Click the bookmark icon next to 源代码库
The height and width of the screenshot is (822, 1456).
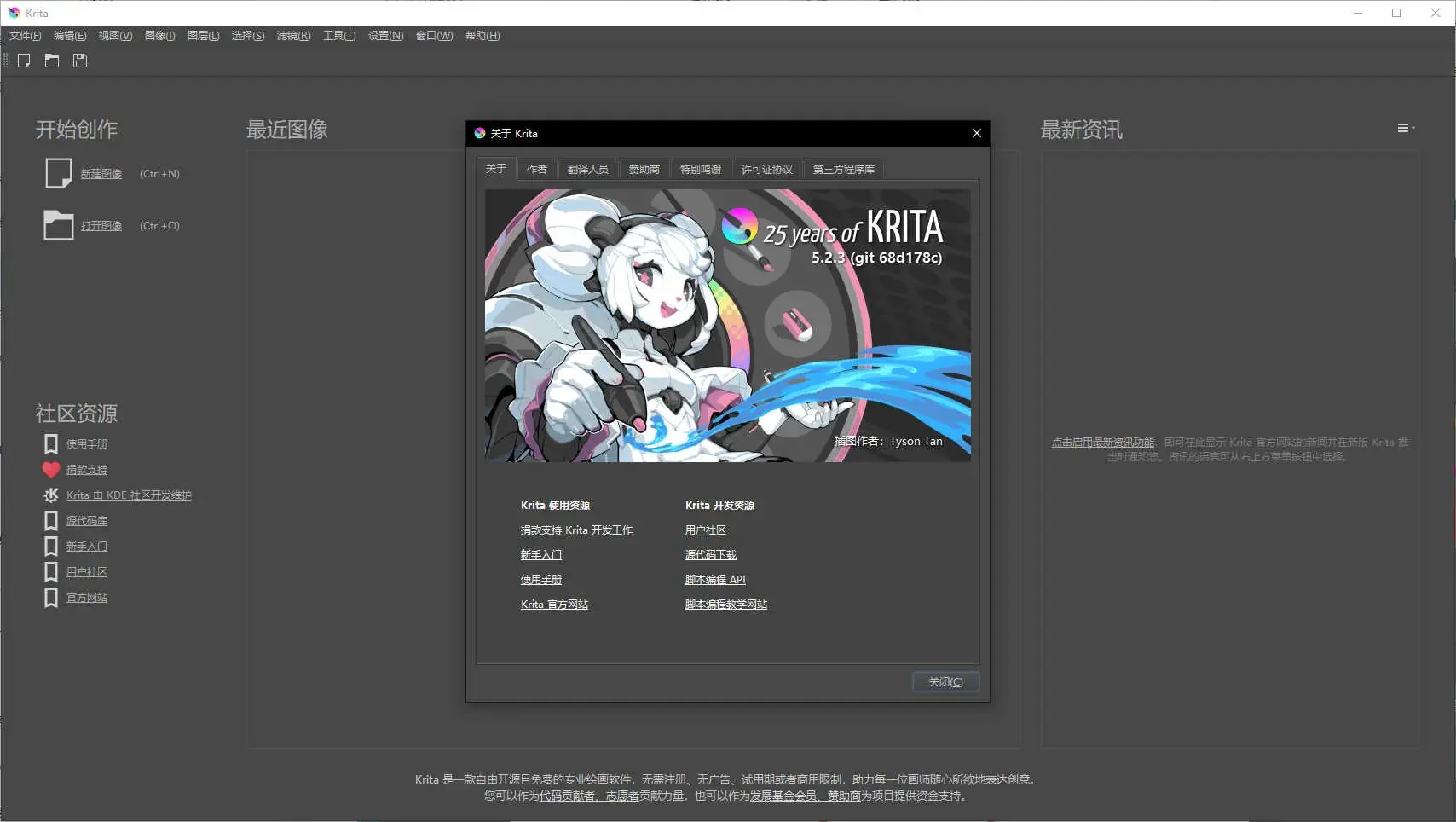pos(51,520)
